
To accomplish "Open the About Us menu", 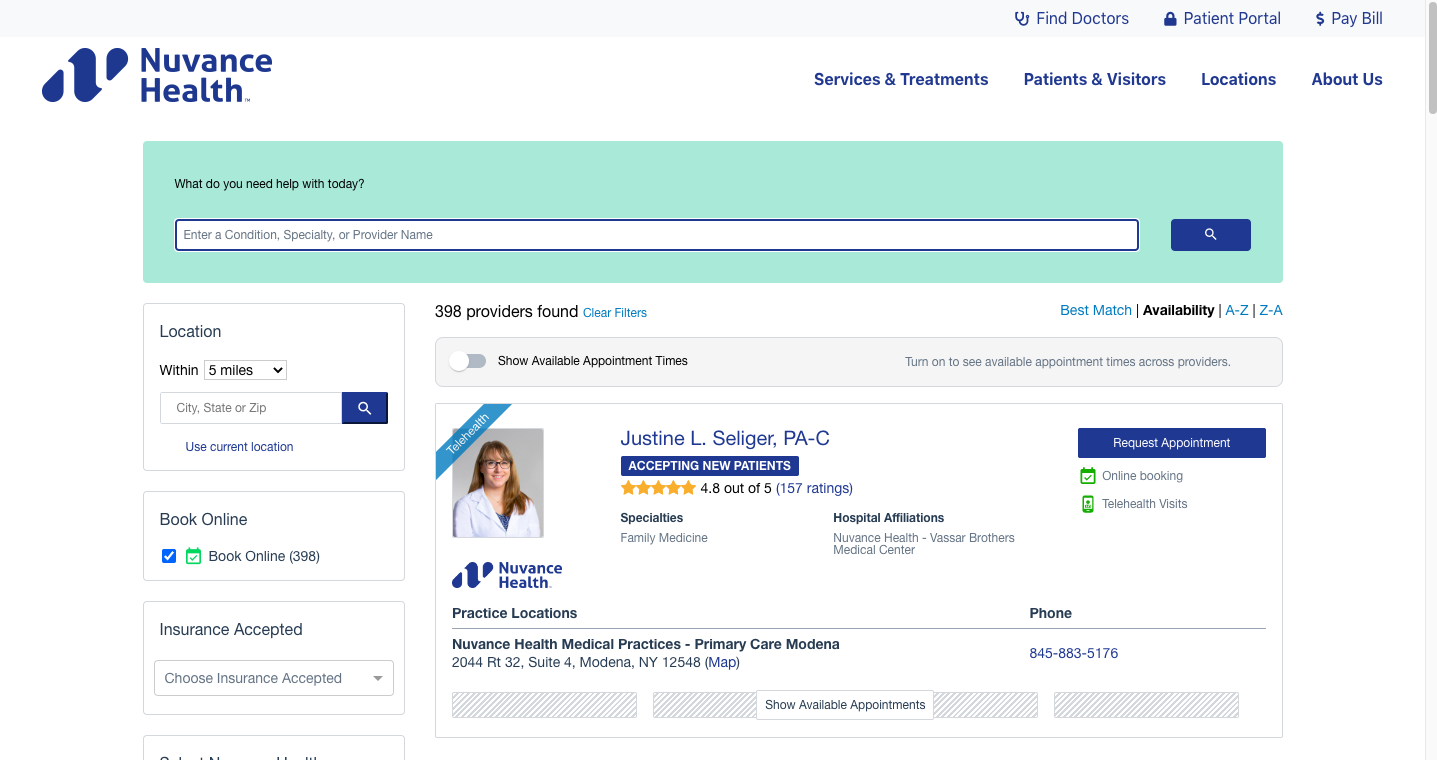I will coord(1347,80).
